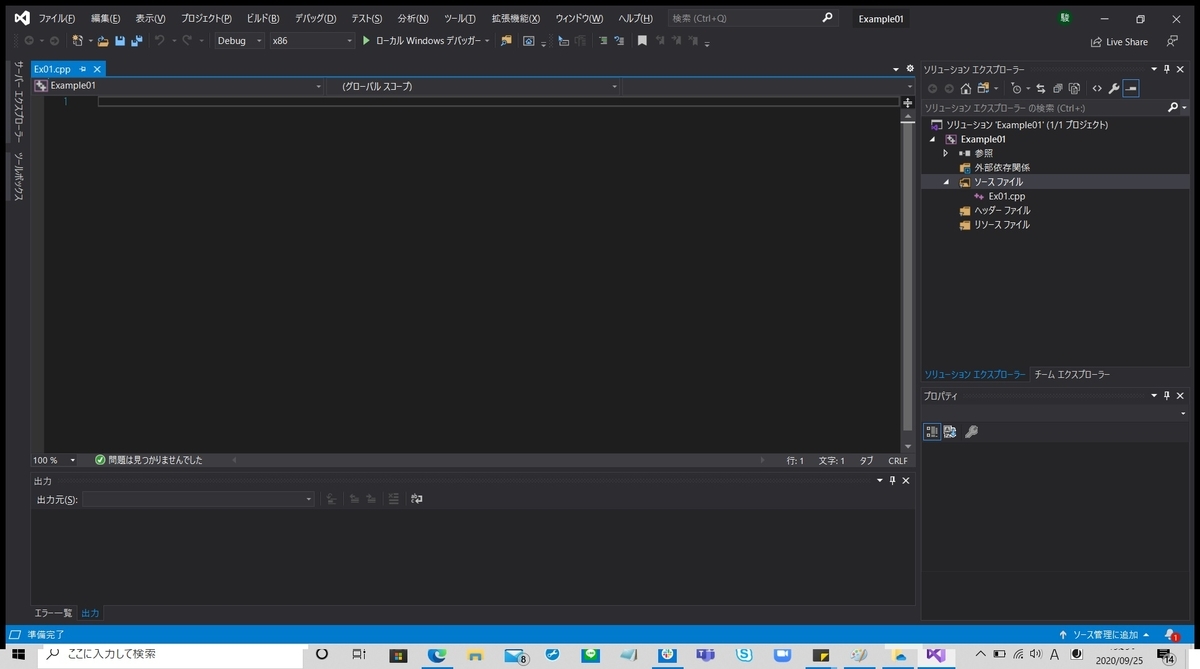
Task: Click the Alphabetical sort icon in Properties panel
Action: pyautogui.click(x=950, y=432)
